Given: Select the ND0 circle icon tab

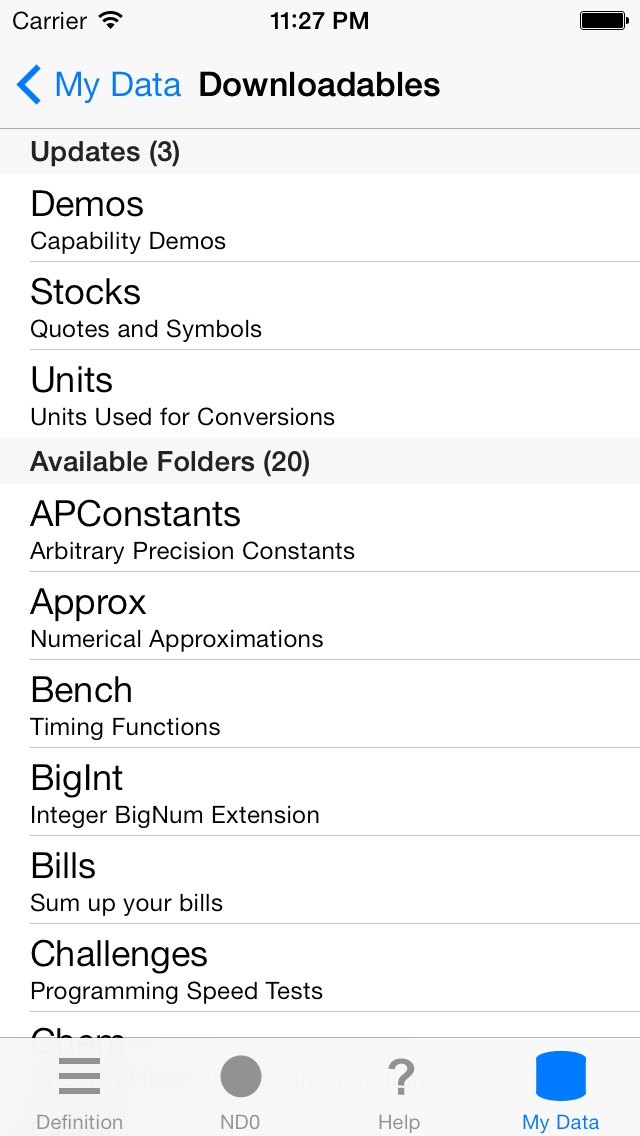Looking at the screenshot, I should [240, 1077].
